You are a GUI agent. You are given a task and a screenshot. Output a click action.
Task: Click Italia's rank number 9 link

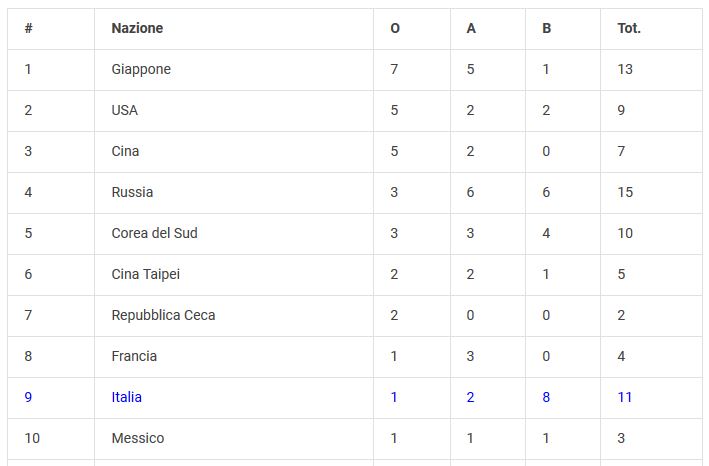coord(28,397)
